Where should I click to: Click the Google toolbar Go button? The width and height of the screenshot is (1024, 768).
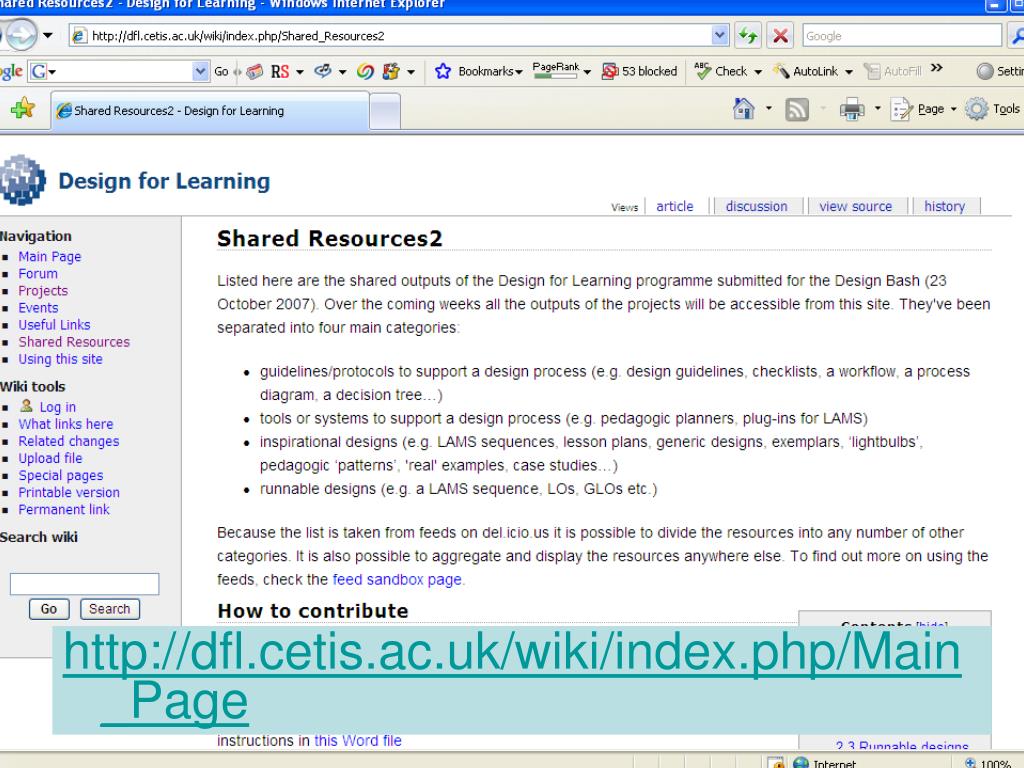221,71
